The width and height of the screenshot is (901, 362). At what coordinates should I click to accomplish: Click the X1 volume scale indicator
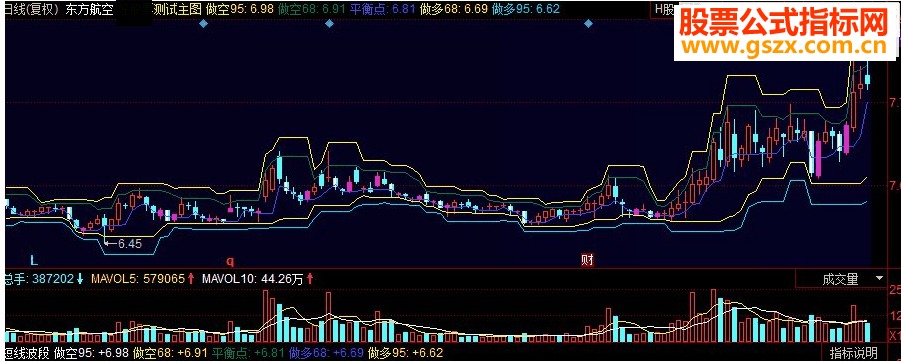[x=895, y=335]
